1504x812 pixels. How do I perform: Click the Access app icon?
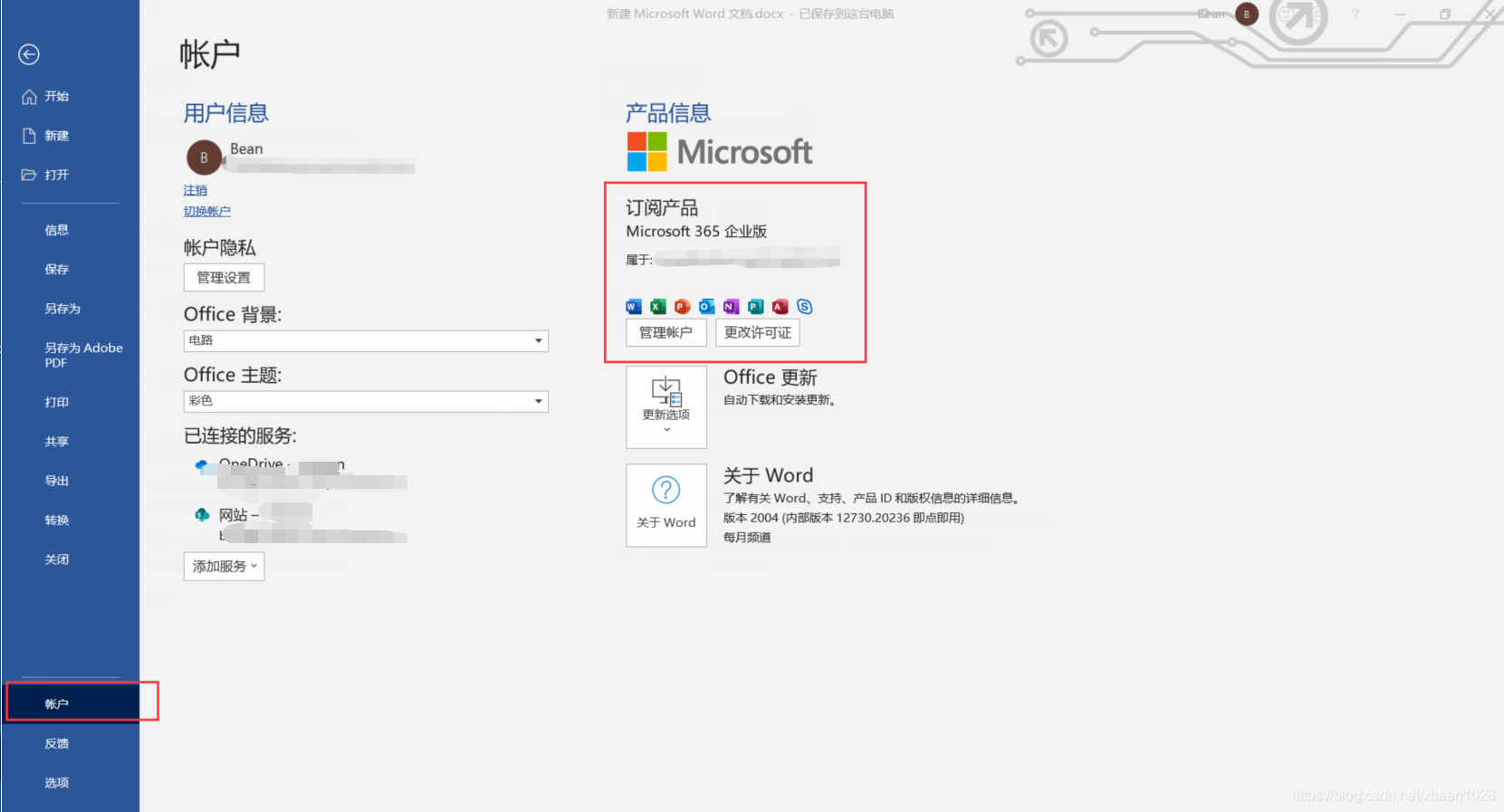tap(781, 307)
